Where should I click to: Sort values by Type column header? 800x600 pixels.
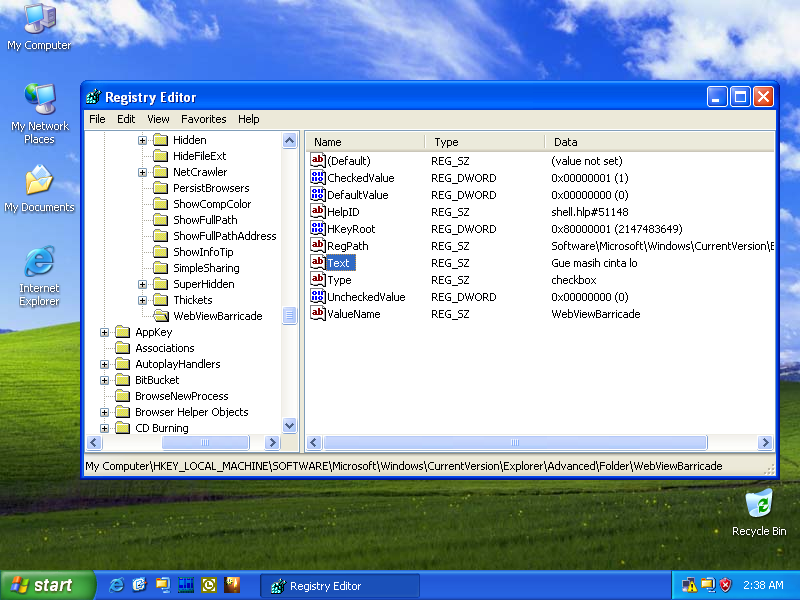point(485,142)
